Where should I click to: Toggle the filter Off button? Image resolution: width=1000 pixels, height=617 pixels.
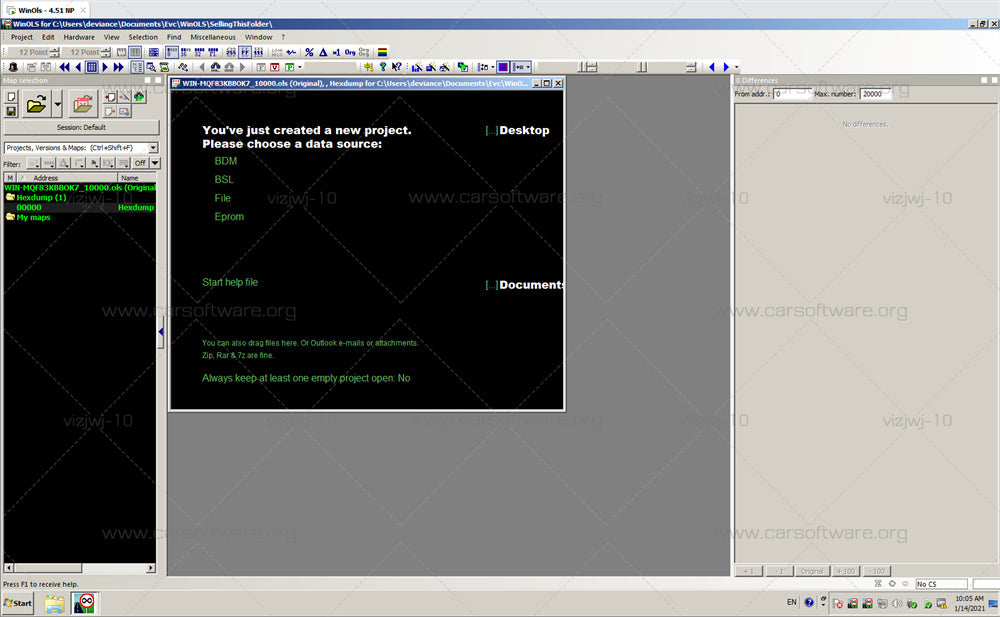click(x=140, y=163)
